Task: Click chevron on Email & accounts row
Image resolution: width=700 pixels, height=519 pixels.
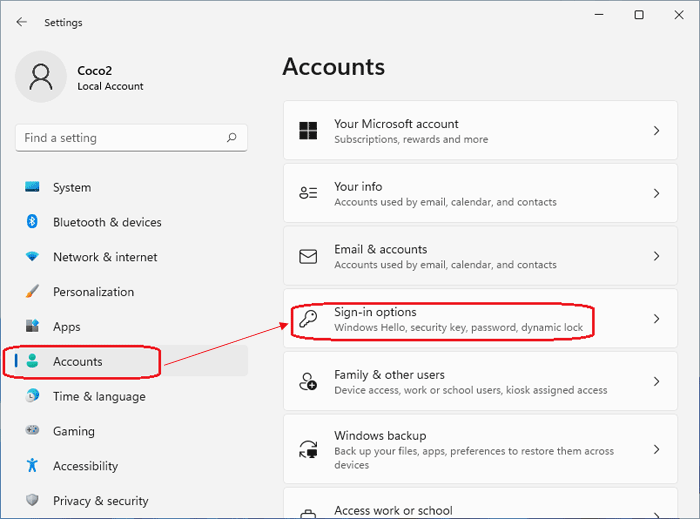Action: 656,256
